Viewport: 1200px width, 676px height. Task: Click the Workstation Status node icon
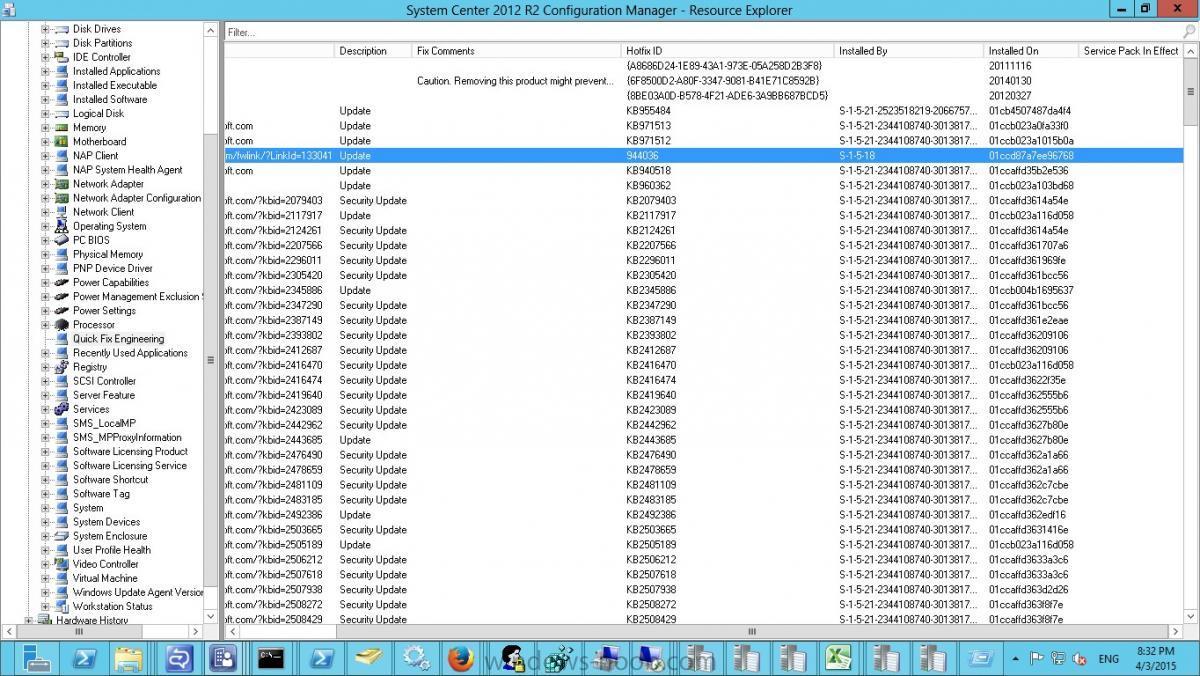(x=61, y=606)
